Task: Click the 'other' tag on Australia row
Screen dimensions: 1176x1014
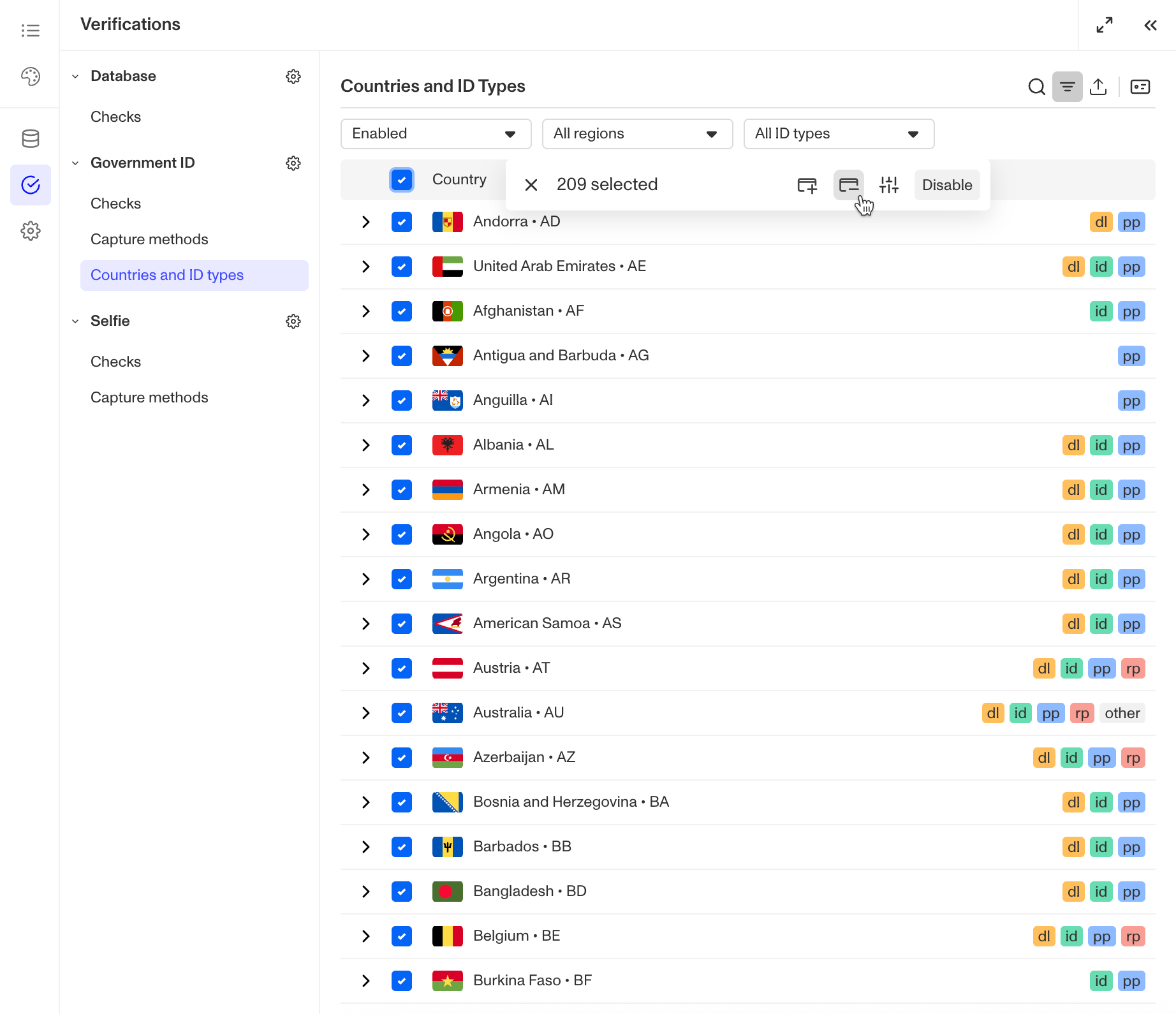Action: (x=1122, y=713)
